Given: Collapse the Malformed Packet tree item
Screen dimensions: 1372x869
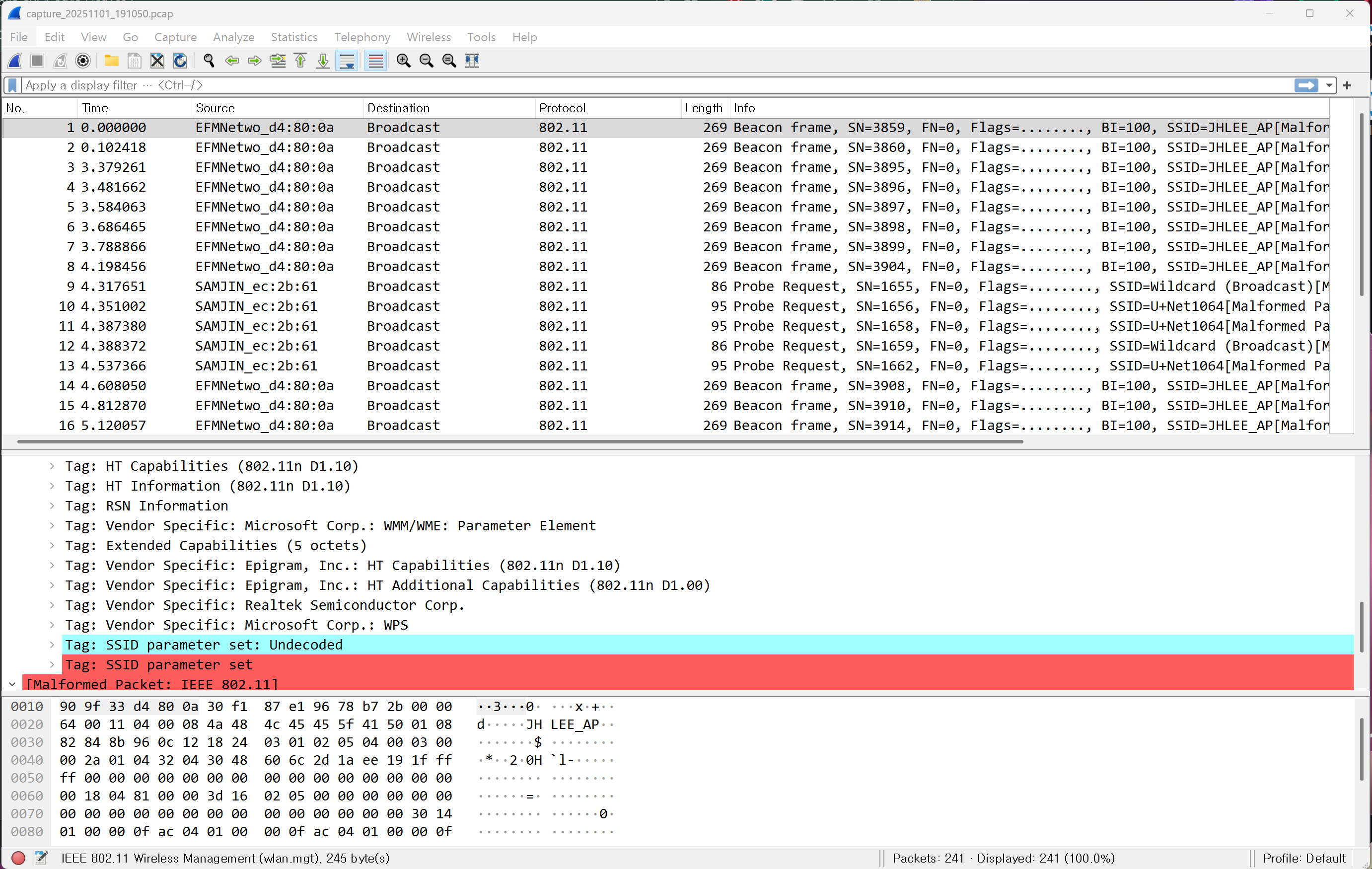Looking at the screenshot, I should point(12,684).
